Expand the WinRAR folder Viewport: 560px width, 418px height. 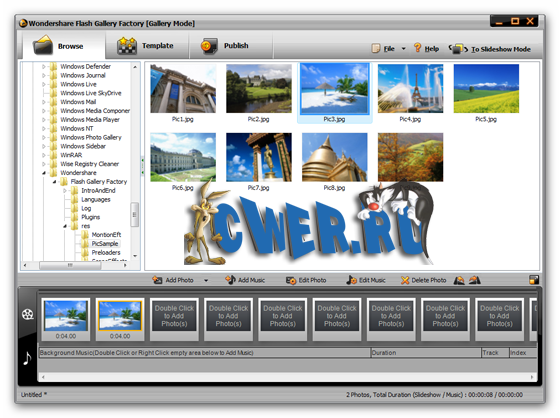point(44,155)
